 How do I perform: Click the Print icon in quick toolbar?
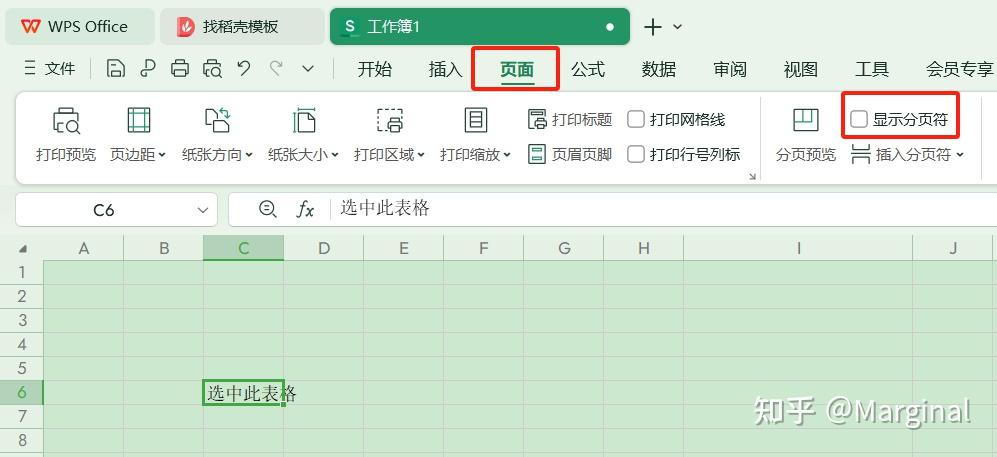pos(180,69)
